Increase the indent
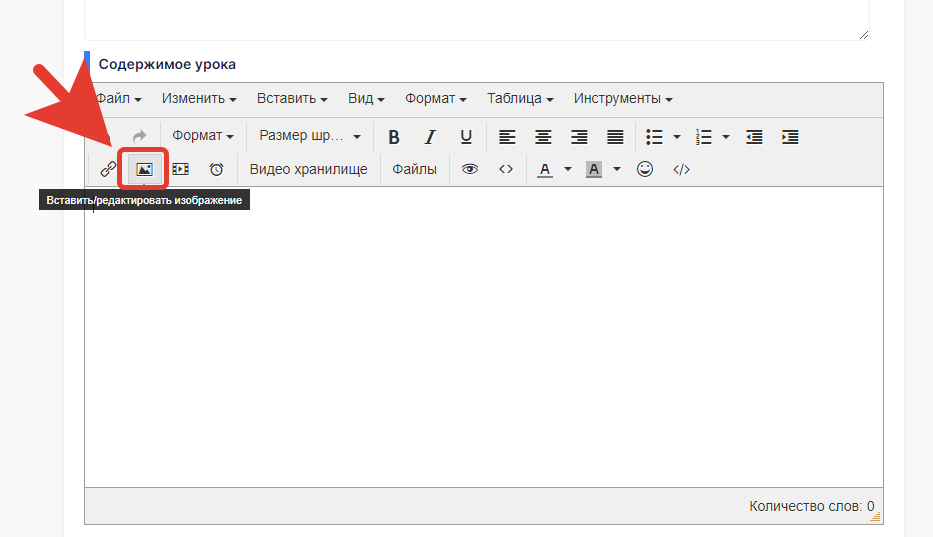 [x=790, y=137]
